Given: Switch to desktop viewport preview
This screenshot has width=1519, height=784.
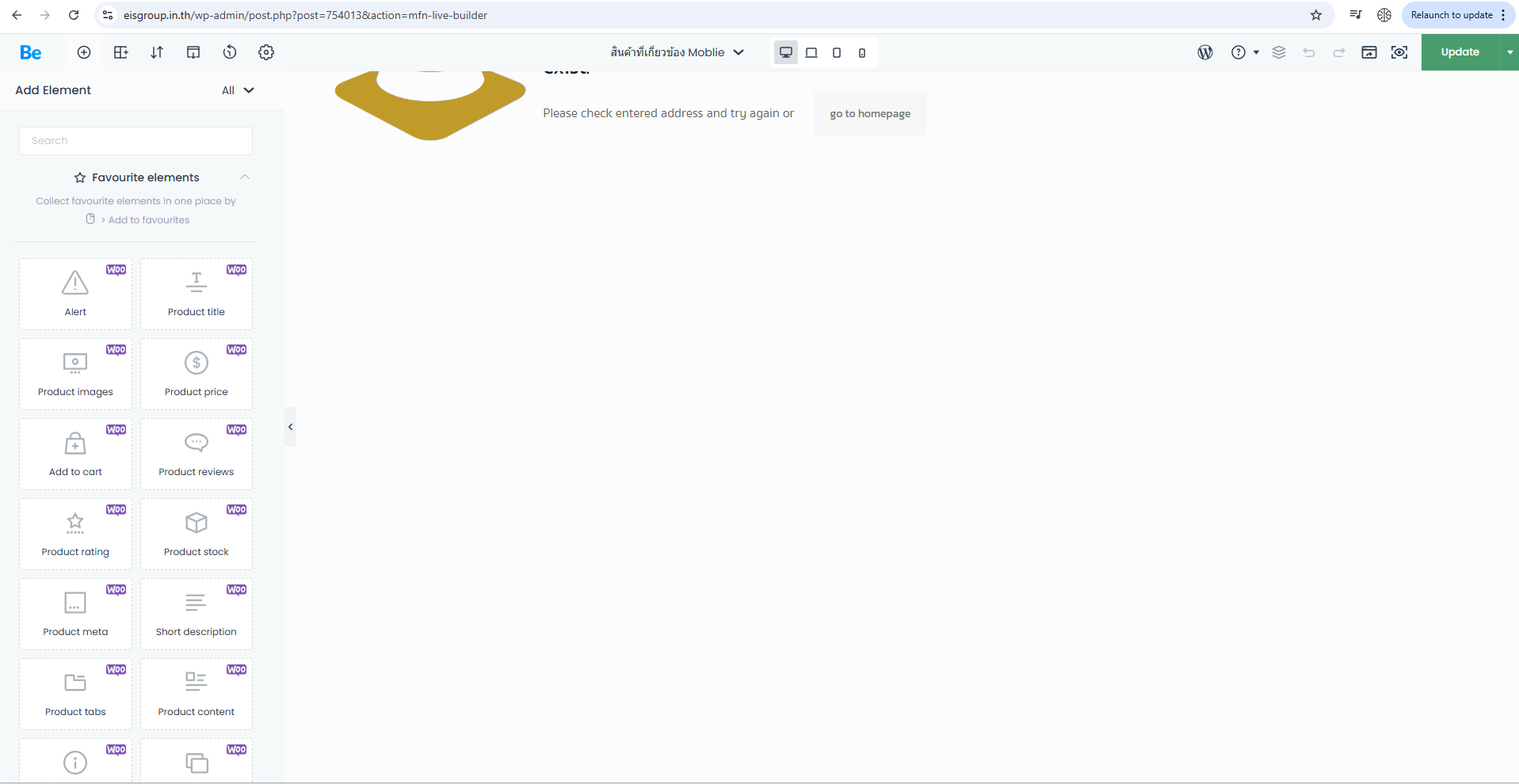Looking at the screenshot, I should [x=785, y=52].
